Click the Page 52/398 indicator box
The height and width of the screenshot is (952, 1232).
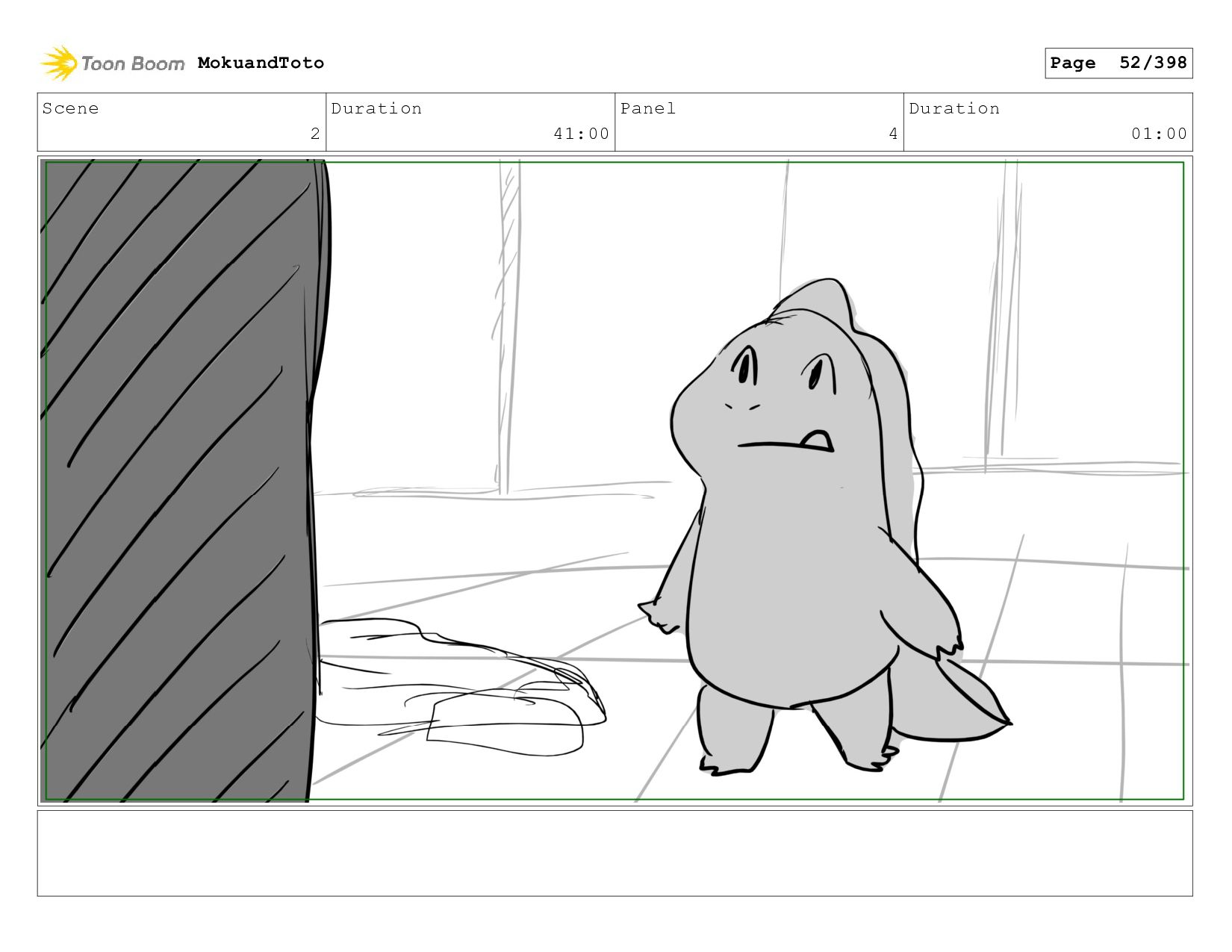tap(1119, 63)
